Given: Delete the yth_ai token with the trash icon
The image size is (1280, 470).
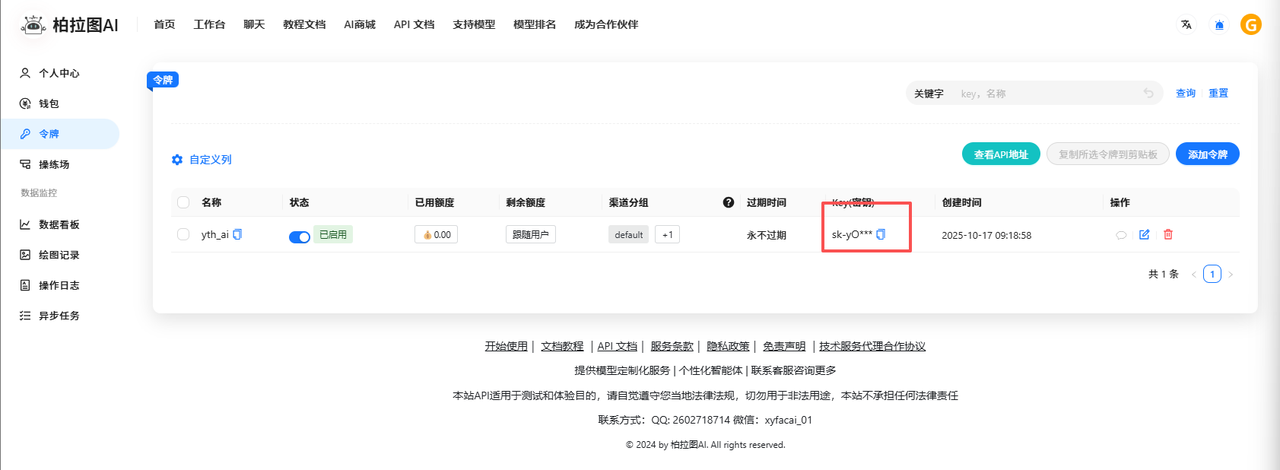Looking at the screenshot, I should point(1168,235).
